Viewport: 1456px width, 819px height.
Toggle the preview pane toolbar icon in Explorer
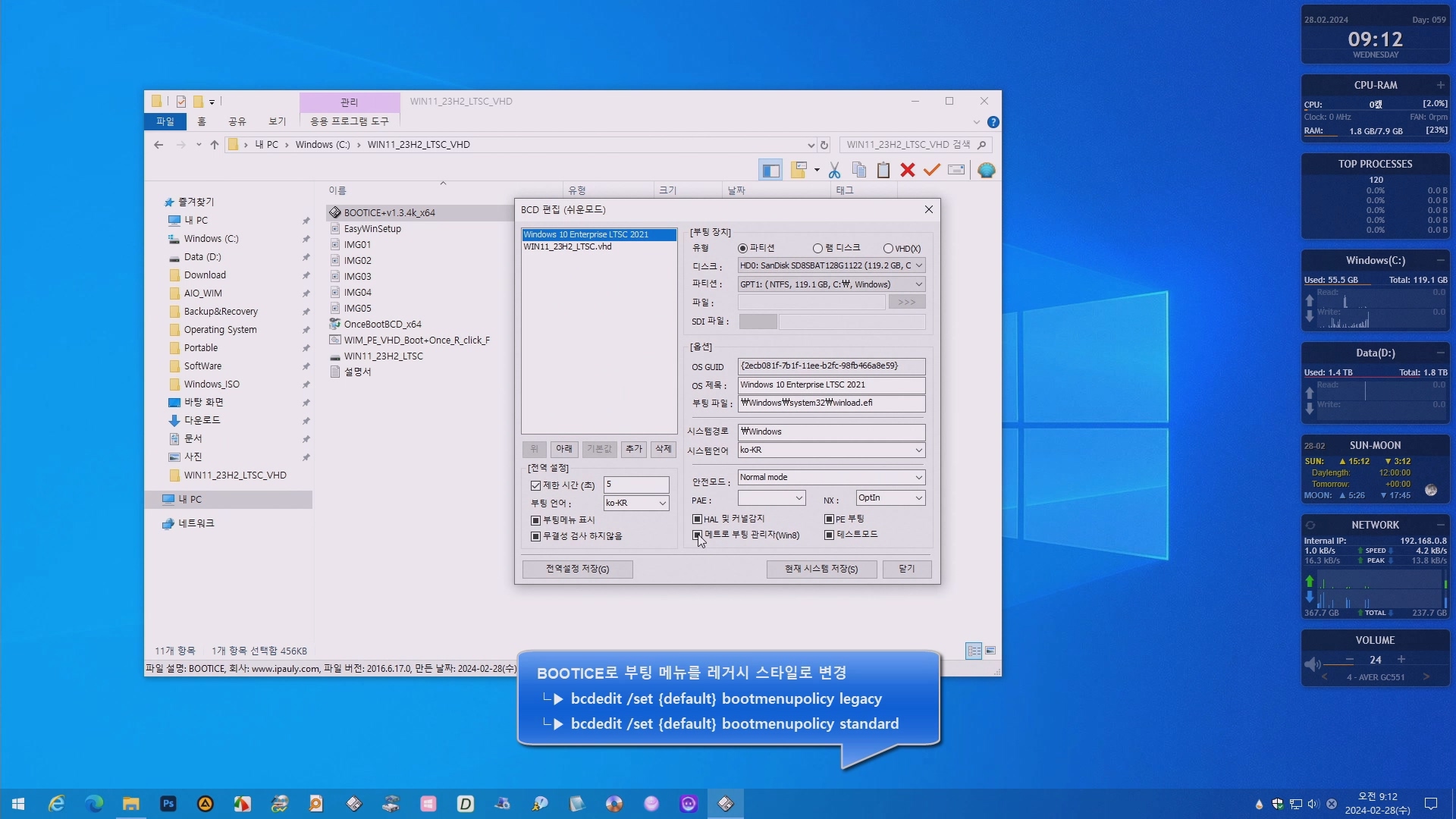coord(770,171)
